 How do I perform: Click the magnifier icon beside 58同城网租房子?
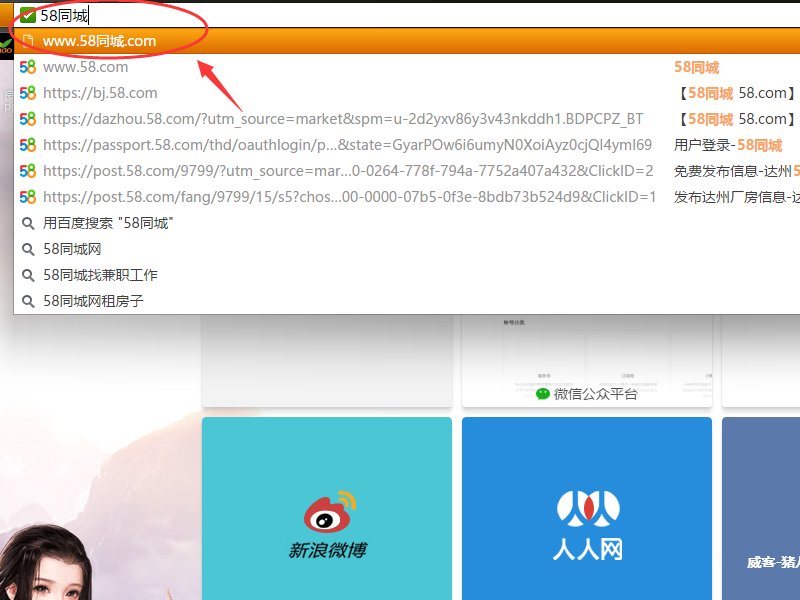tap(29, 301)
